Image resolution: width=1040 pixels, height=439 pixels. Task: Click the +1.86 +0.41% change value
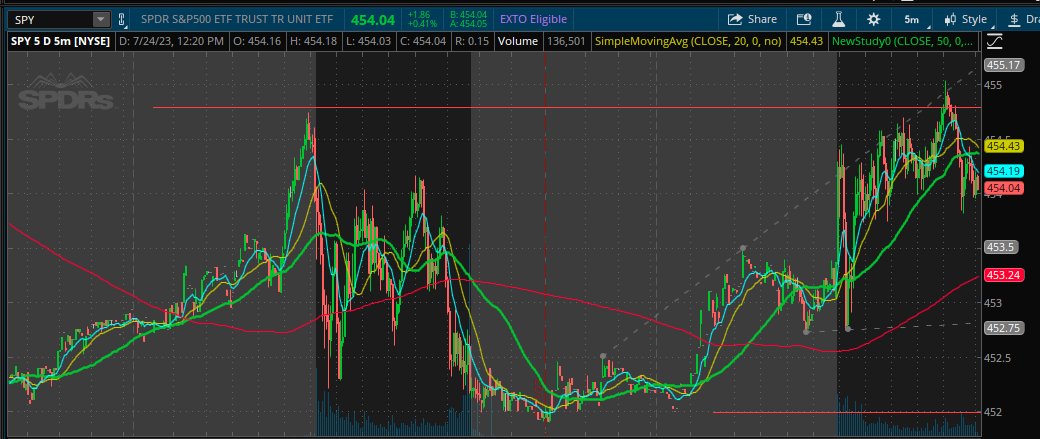[422, 20]
